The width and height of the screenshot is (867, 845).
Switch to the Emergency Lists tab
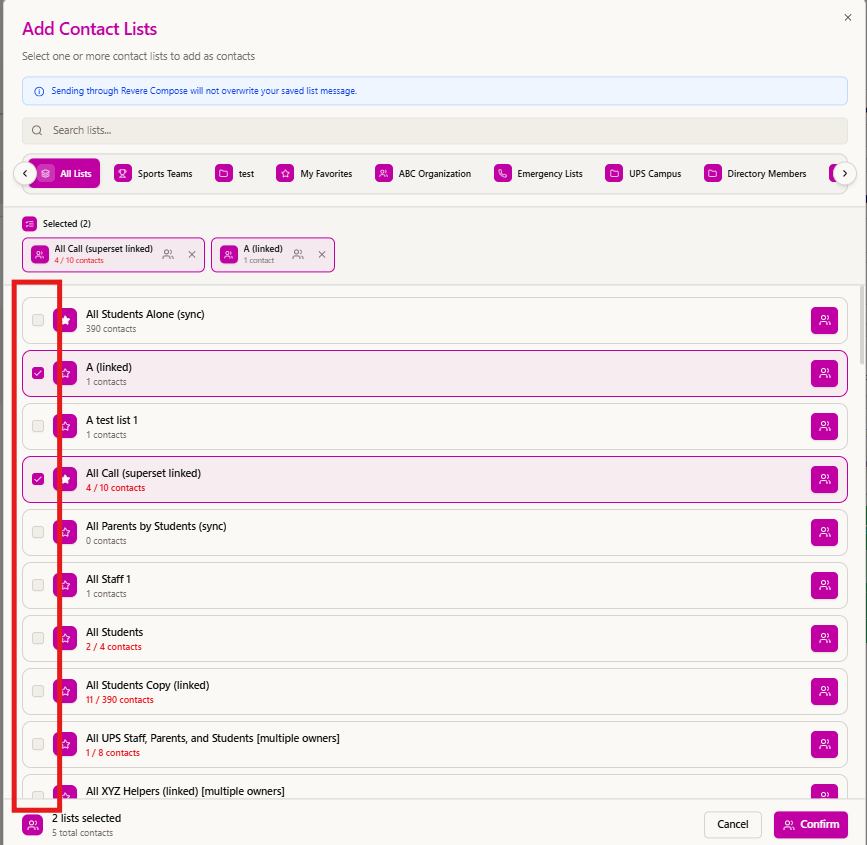(539, 174)
